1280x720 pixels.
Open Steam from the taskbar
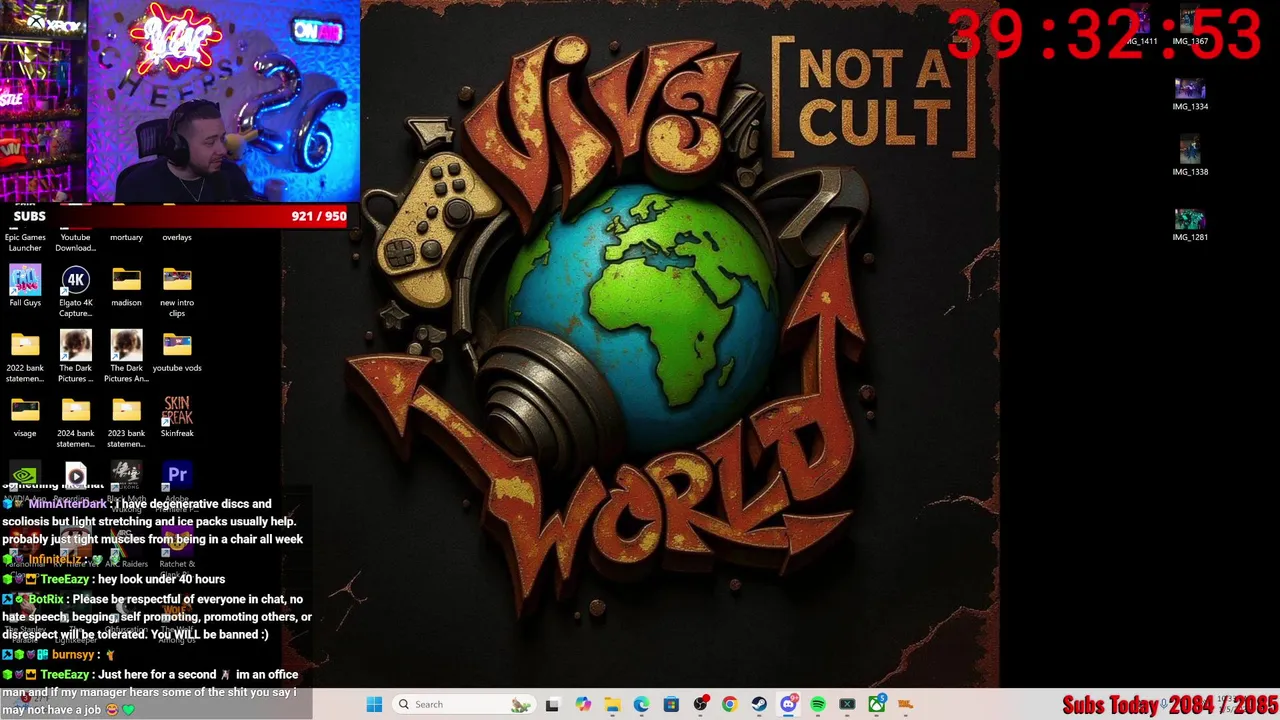tap(759, 704)
